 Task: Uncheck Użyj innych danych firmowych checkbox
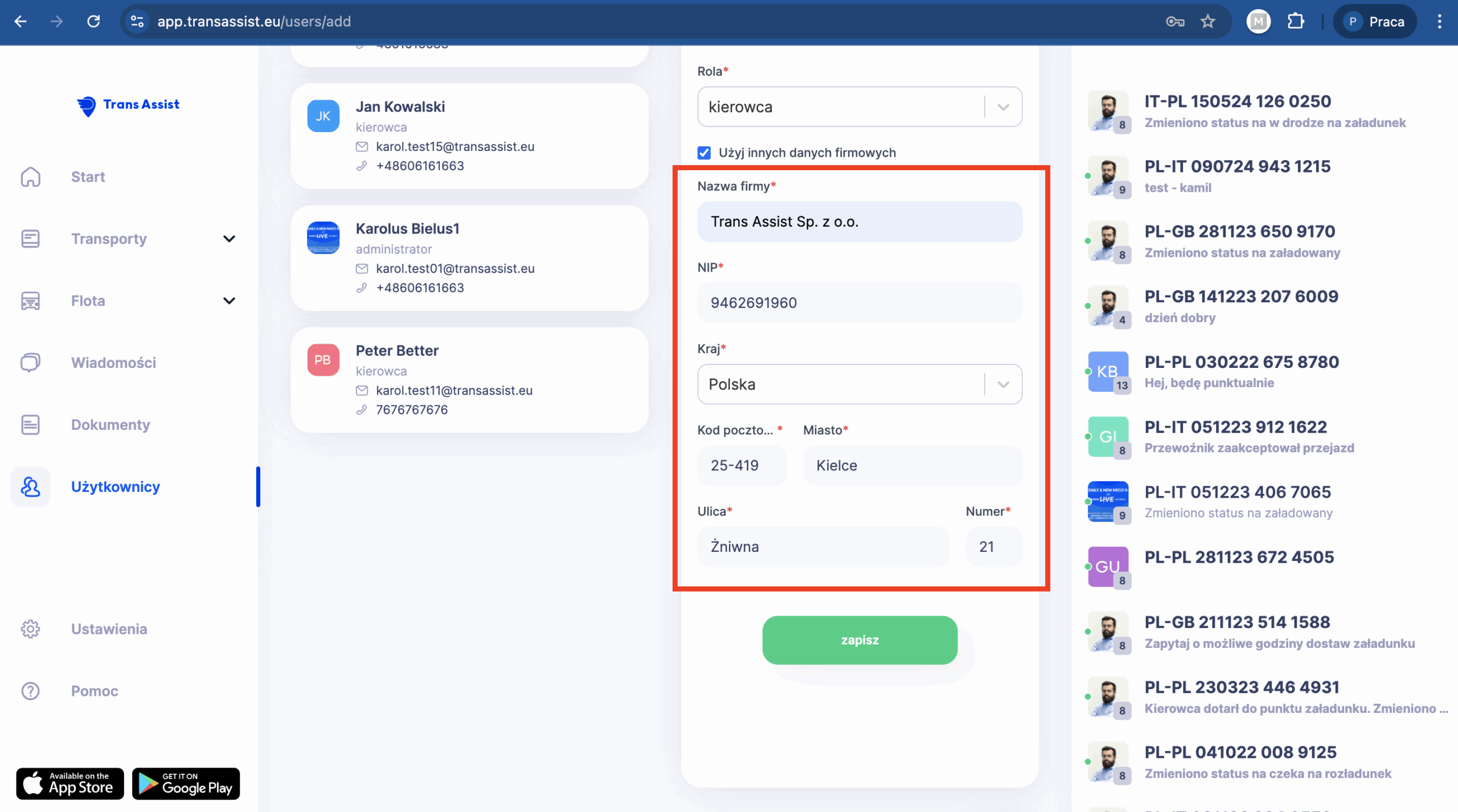coord(704,153)
